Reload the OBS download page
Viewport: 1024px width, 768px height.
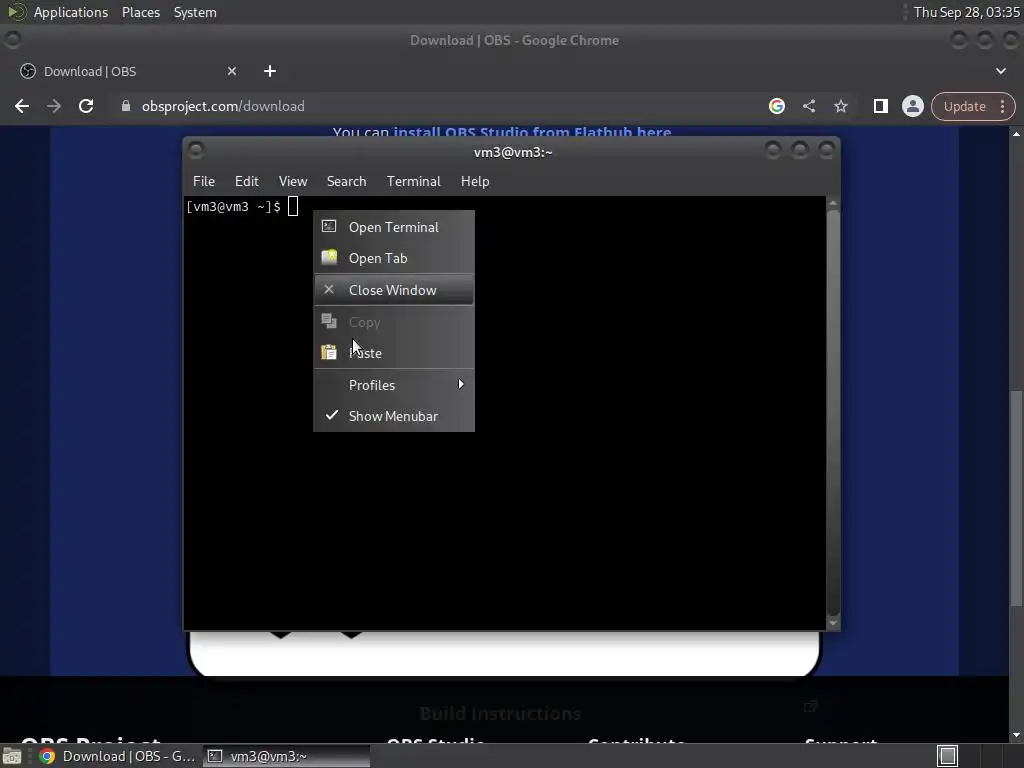pyautogui.click(x=86, y=106)
